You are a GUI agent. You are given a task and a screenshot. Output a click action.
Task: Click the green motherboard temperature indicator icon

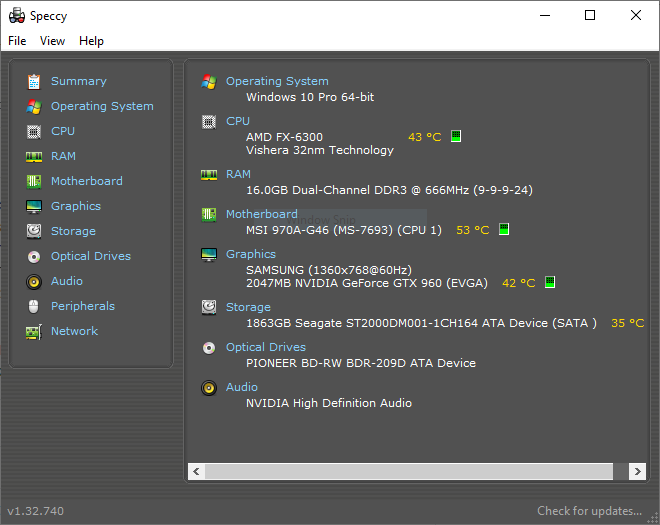504,229
